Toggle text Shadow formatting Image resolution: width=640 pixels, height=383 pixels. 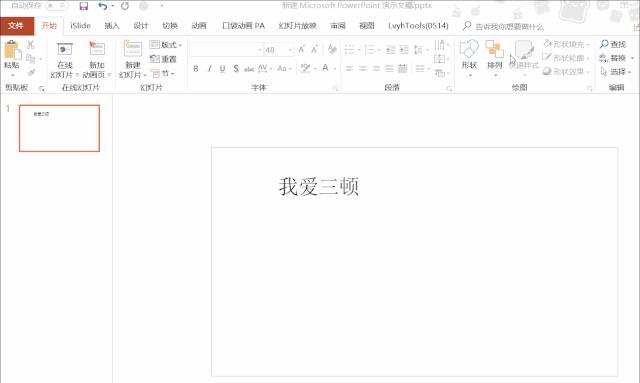pyautogui.click(x=236, y=69)
